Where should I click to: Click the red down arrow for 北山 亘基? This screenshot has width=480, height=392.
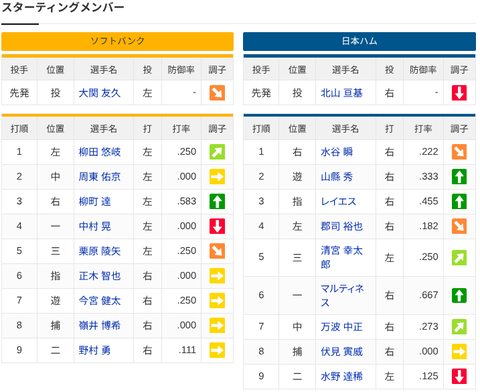[x=459, y=93]
